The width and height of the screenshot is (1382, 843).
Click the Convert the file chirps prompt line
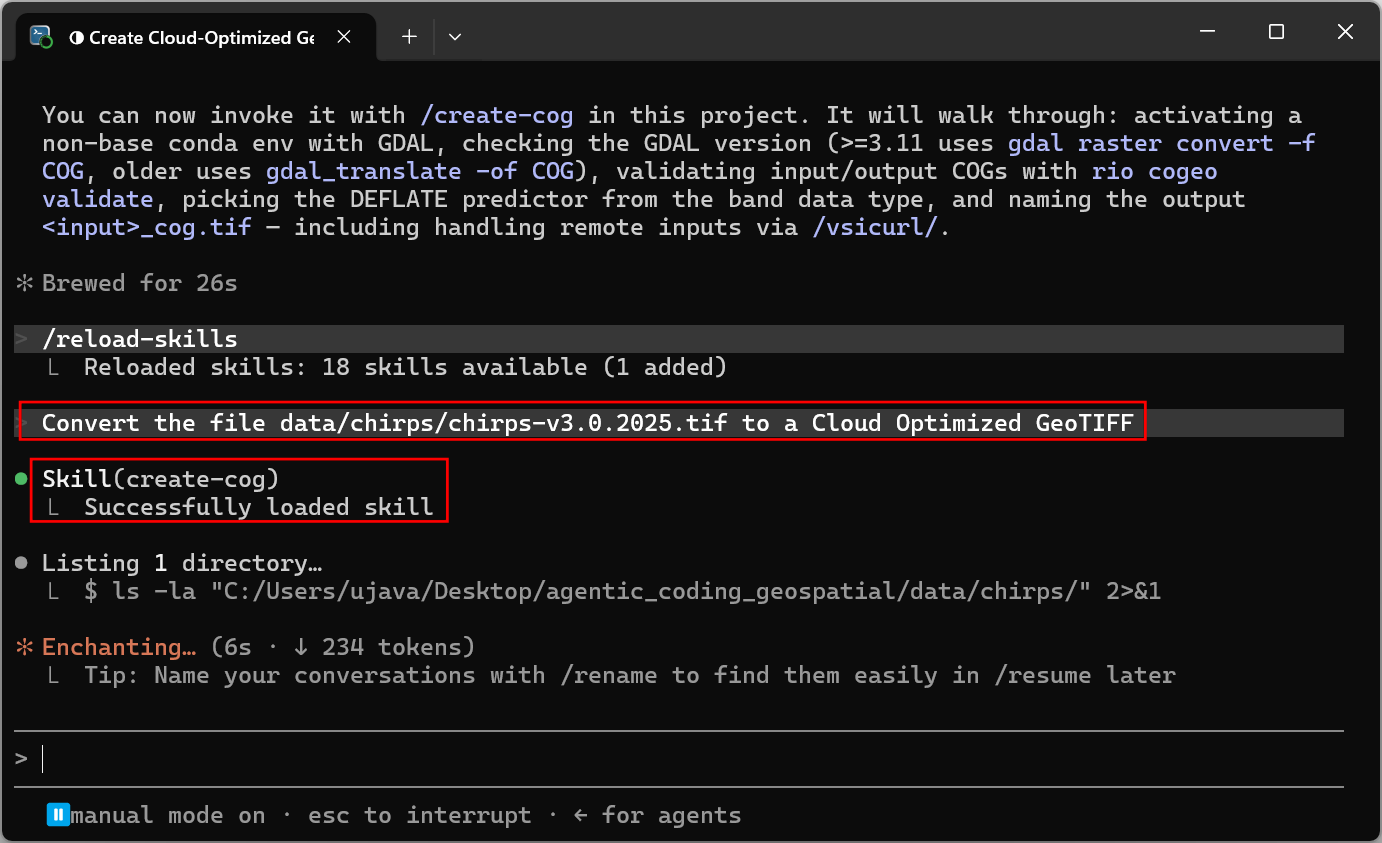pyautogui.click(x=587, y=423)
